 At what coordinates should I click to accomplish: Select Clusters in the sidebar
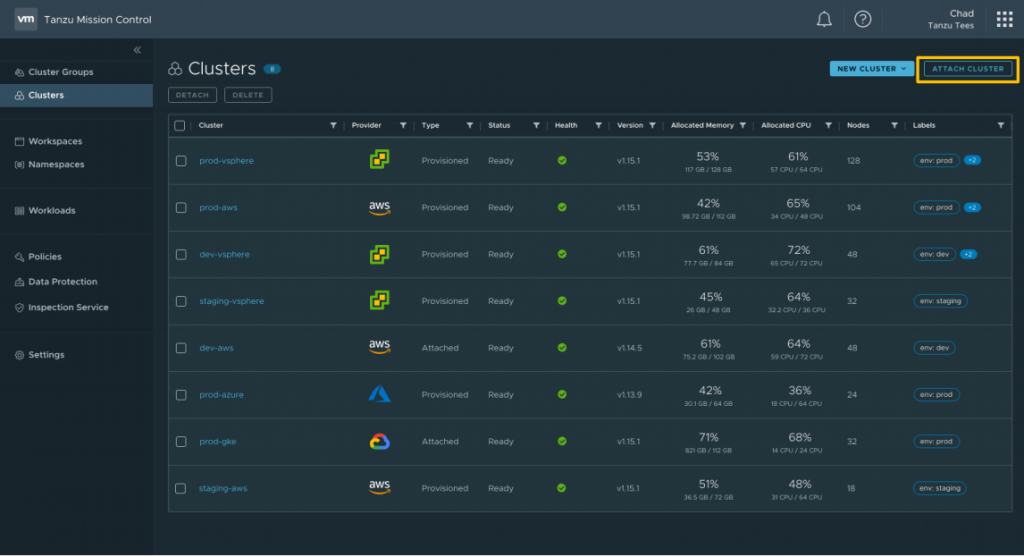(76, 95)
